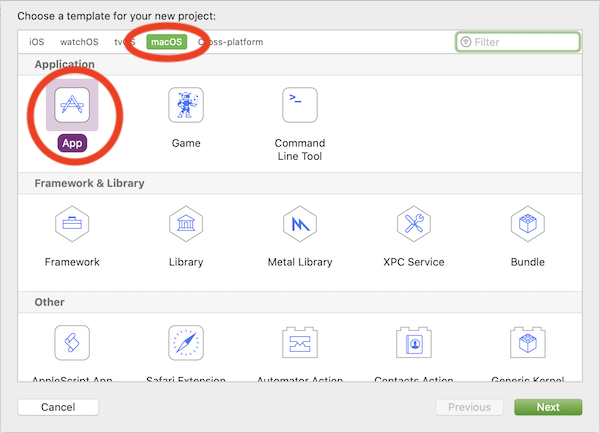
Task: Select the Automator Action template icon
Action: (300, 342)
